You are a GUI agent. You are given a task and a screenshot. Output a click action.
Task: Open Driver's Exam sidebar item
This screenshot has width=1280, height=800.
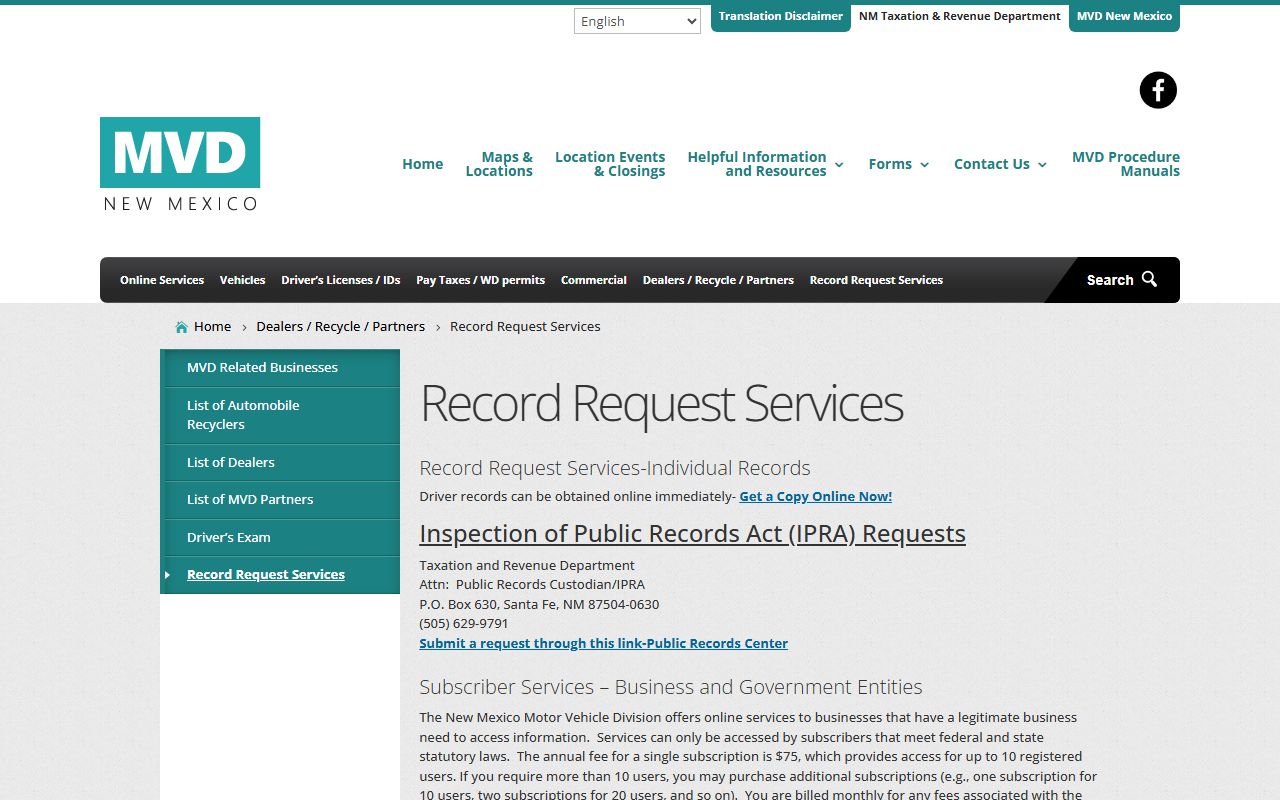click(x=280, y=537)
